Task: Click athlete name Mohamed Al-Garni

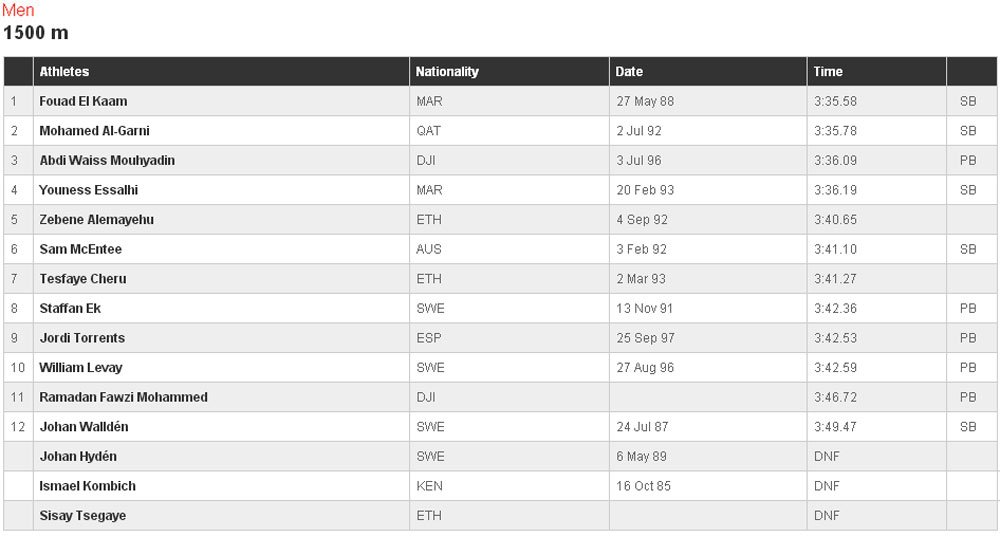Action: coord(94,131)
